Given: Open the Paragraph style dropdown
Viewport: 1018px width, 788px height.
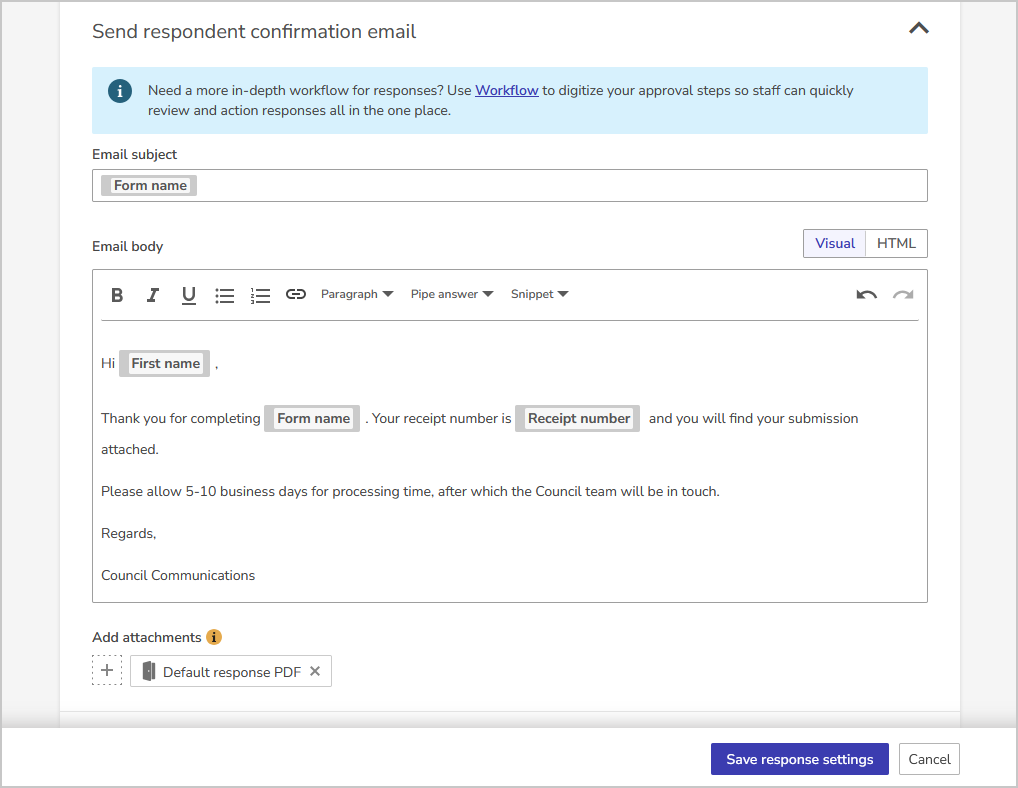Looking at the screenshot, I should pos(357,294).
